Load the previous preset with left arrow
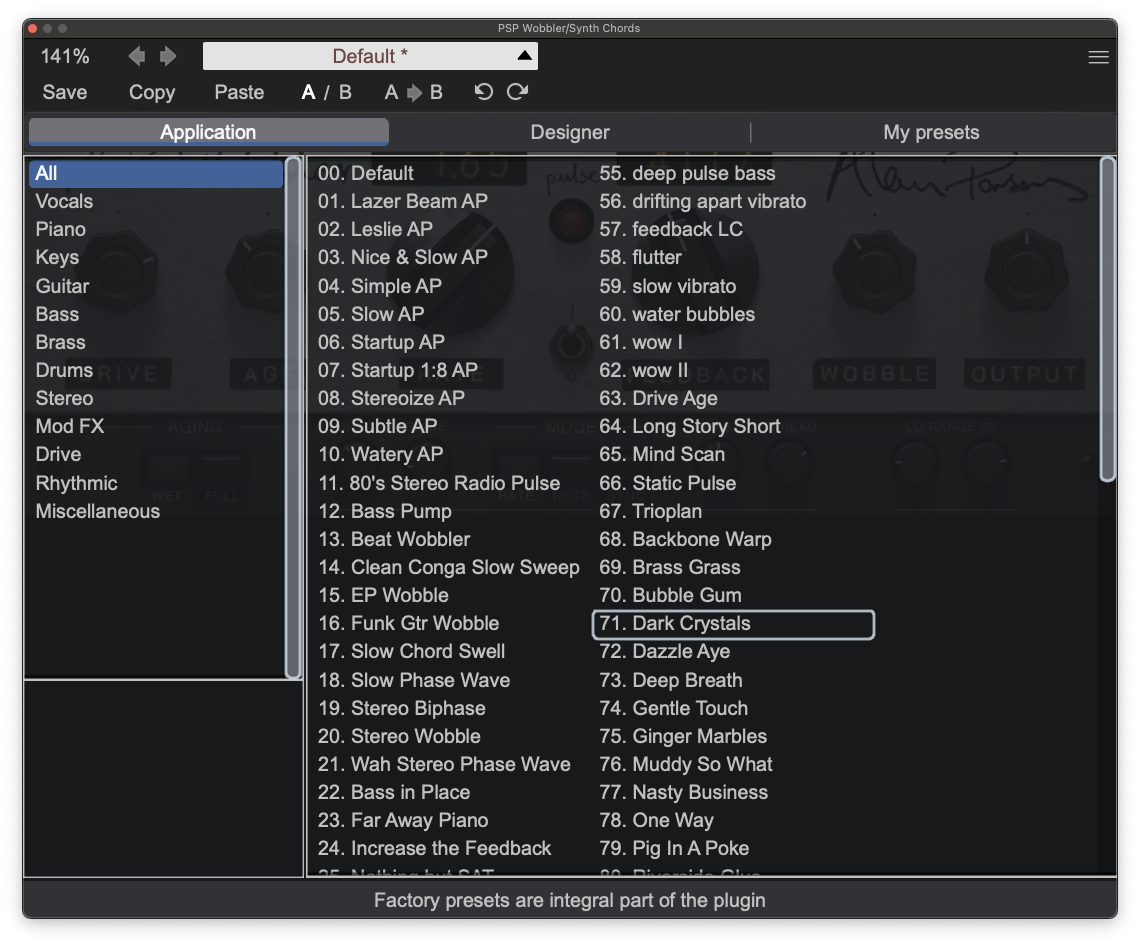 tap(137, 56)
